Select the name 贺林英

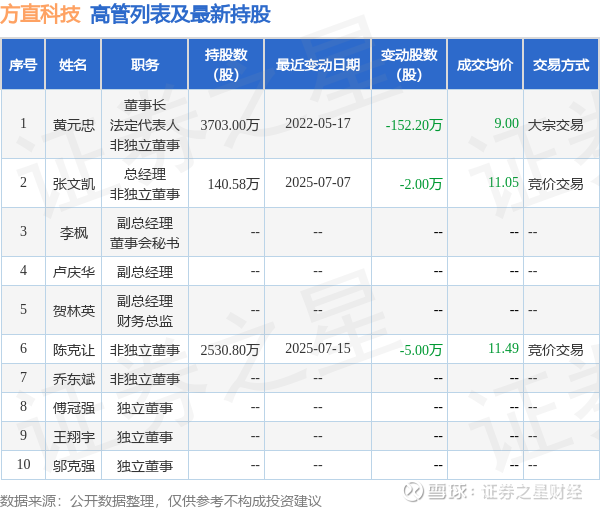[x=73, y=311]
